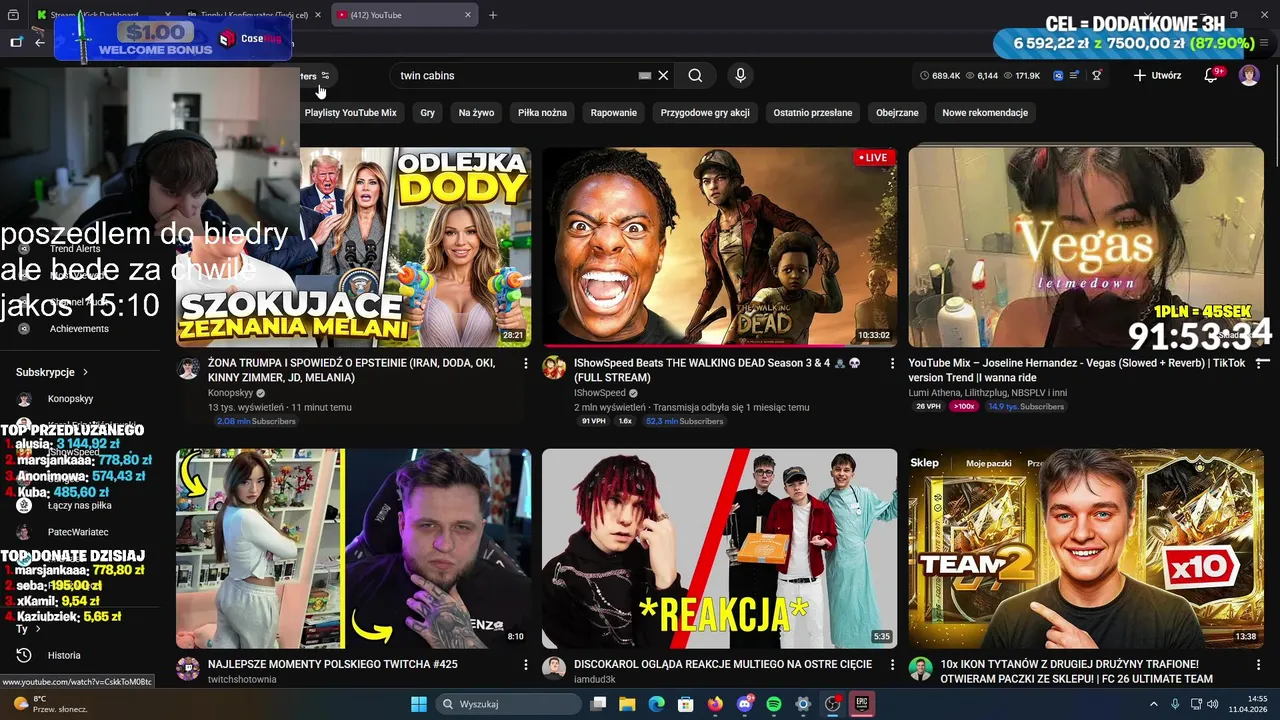Viewport: 1280px width, 720px height.
Task: Open OBS Studio from the taskbar
Action: click(x=832, y=704)
